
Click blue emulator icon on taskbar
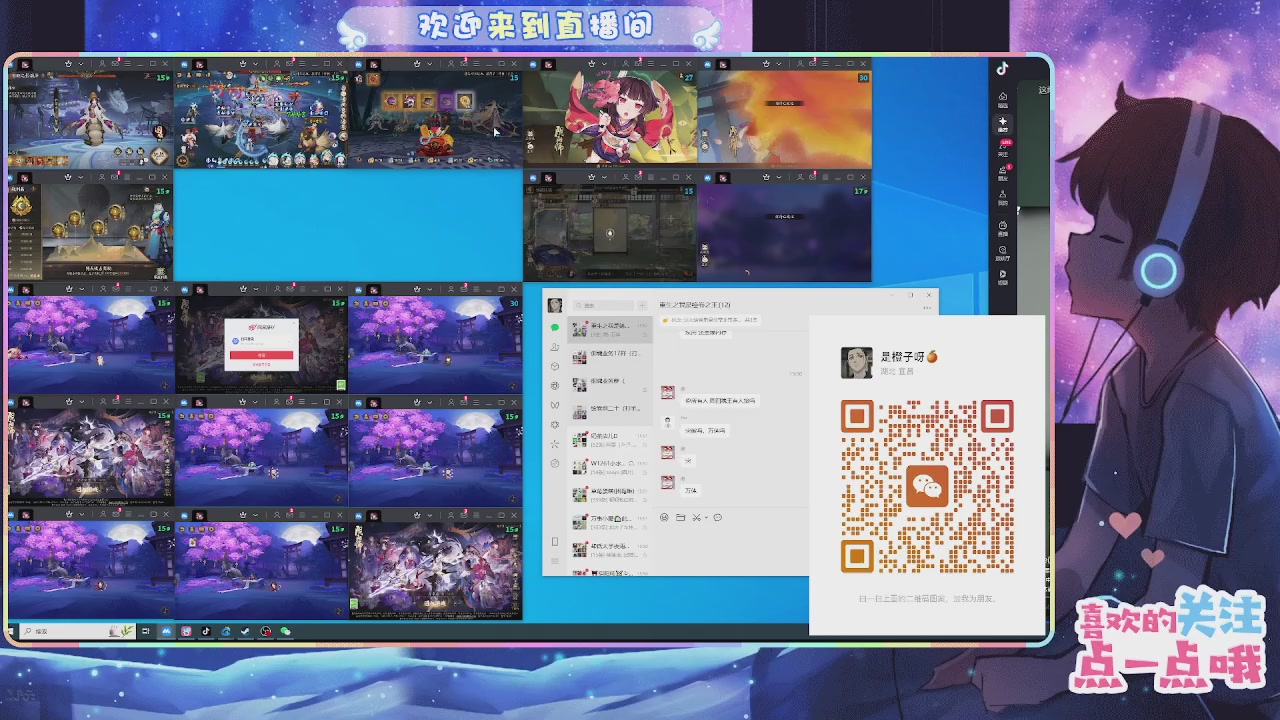tap(166, 631)
